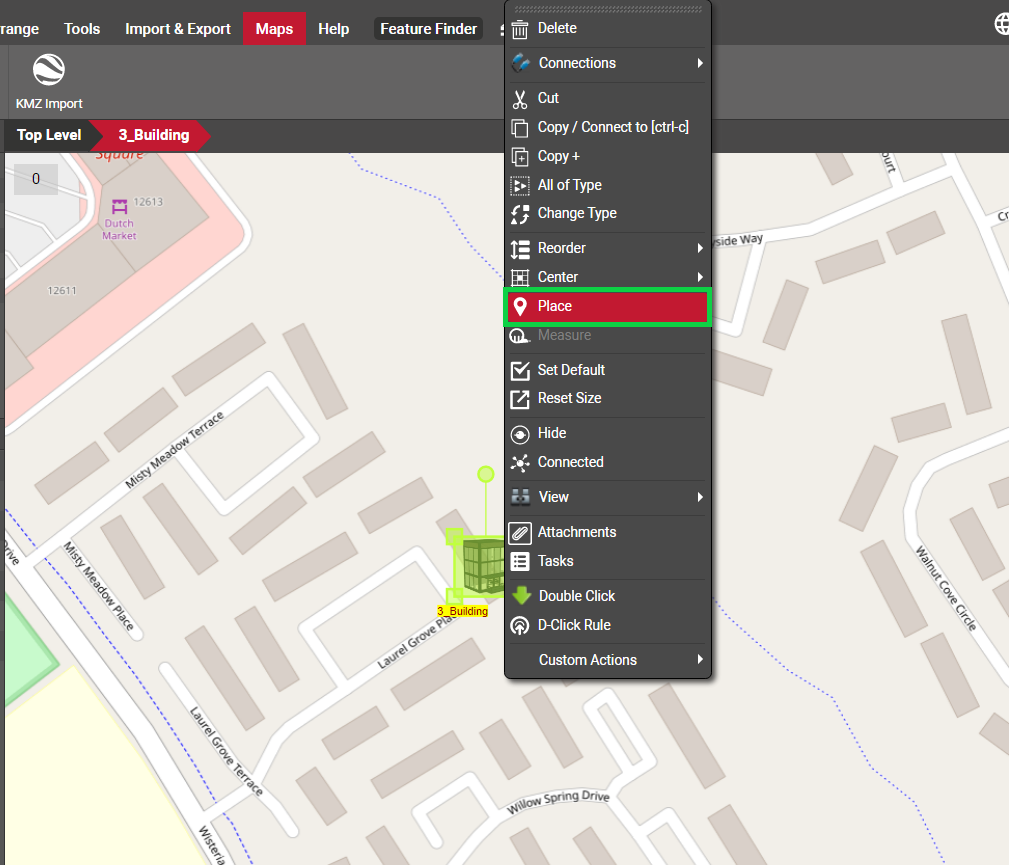Click the Attachments paperclip icon

(520, 532)
